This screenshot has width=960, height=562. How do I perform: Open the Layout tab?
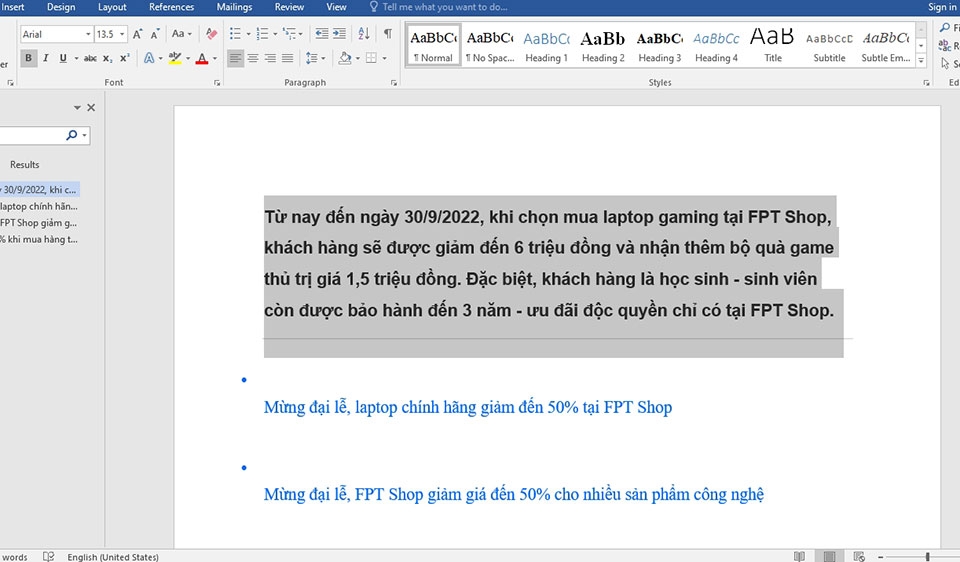pos(112,7)
